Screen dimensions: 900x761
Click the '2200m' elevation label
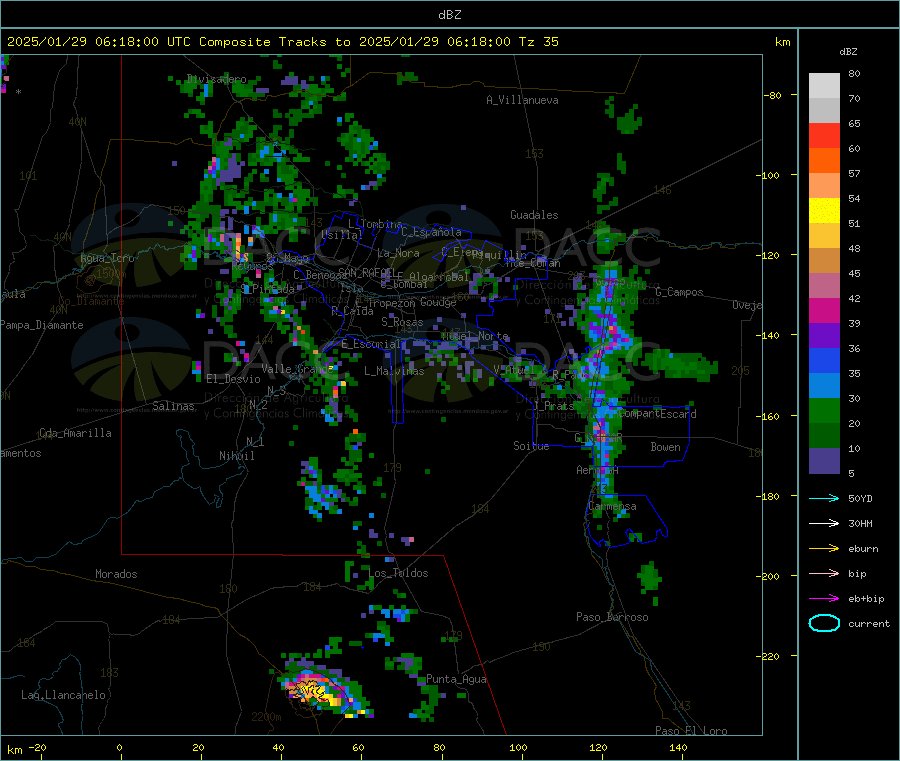tap(266, 717)
